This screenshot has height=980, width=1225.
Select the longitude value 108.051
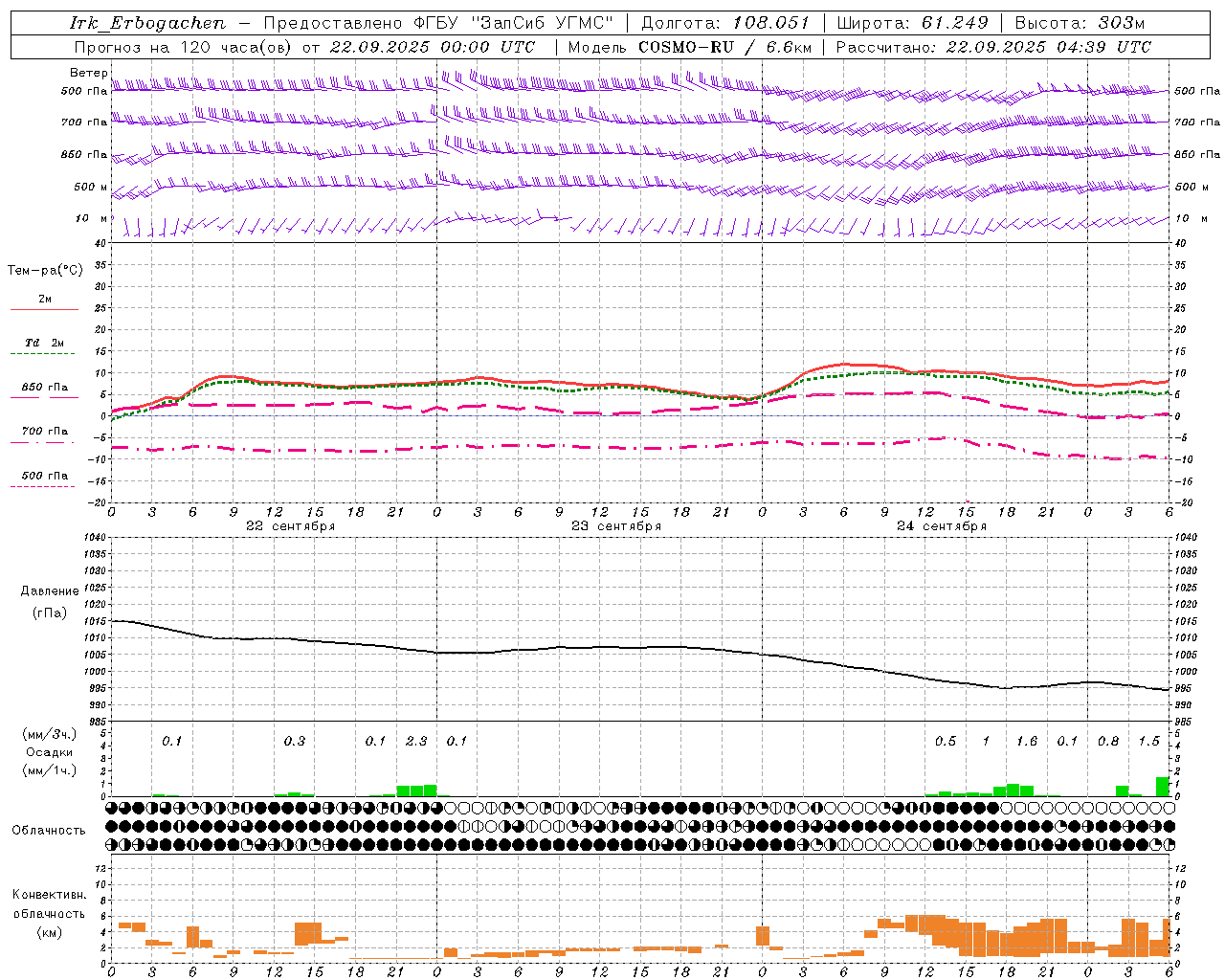pos(771,23)
